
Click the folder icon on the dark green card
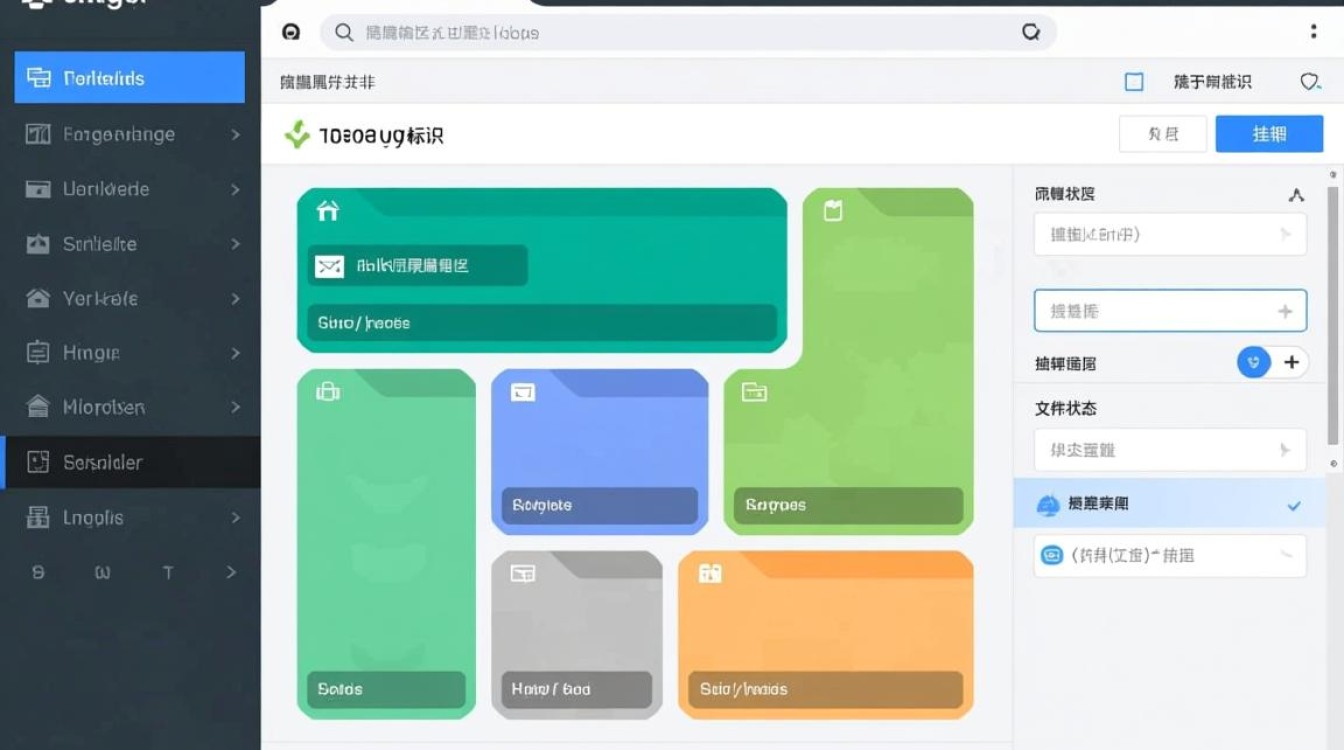pos(754,392)
